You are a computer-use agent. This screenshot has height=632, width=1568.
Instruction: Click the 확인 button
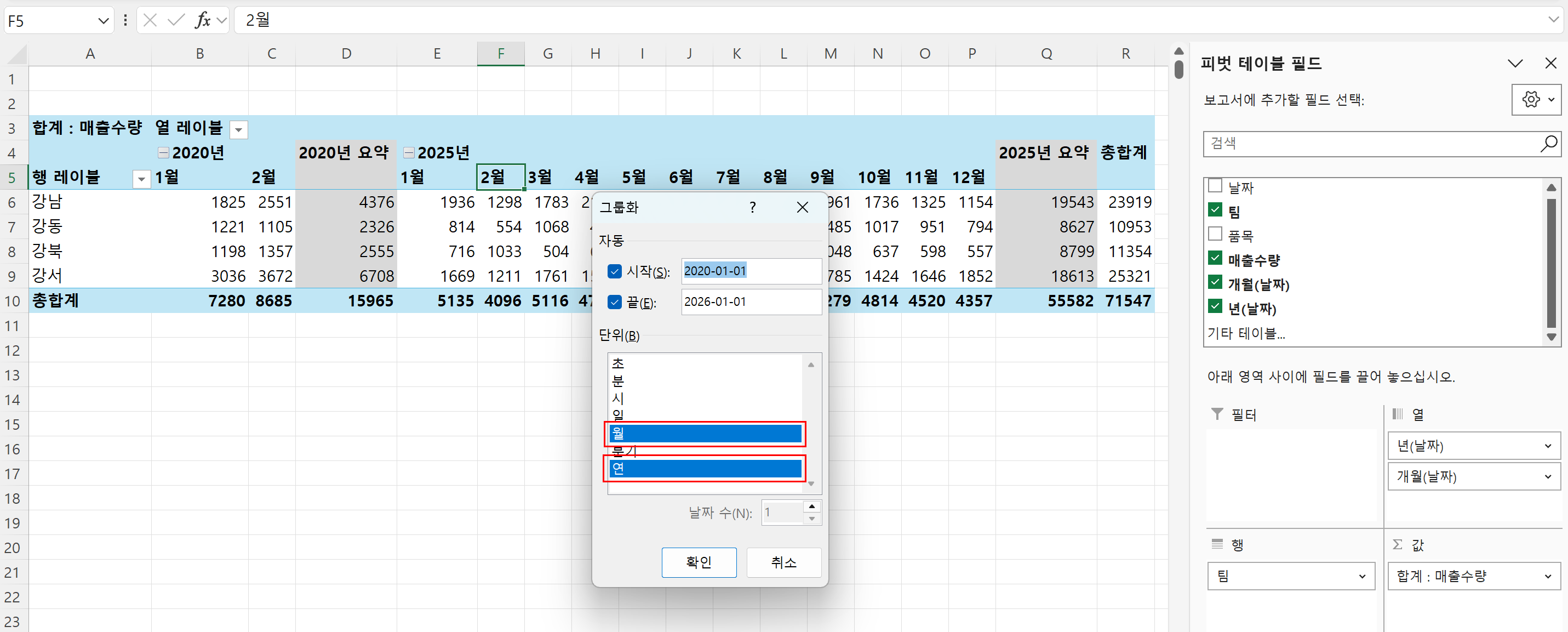click(x=699, y=562)
